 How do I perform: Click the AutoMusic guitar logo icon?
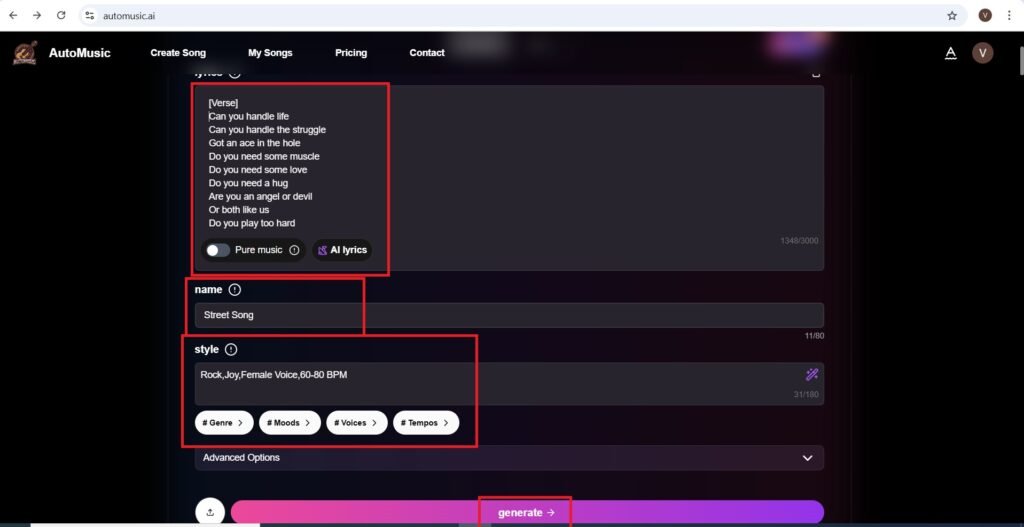[25, 52]
